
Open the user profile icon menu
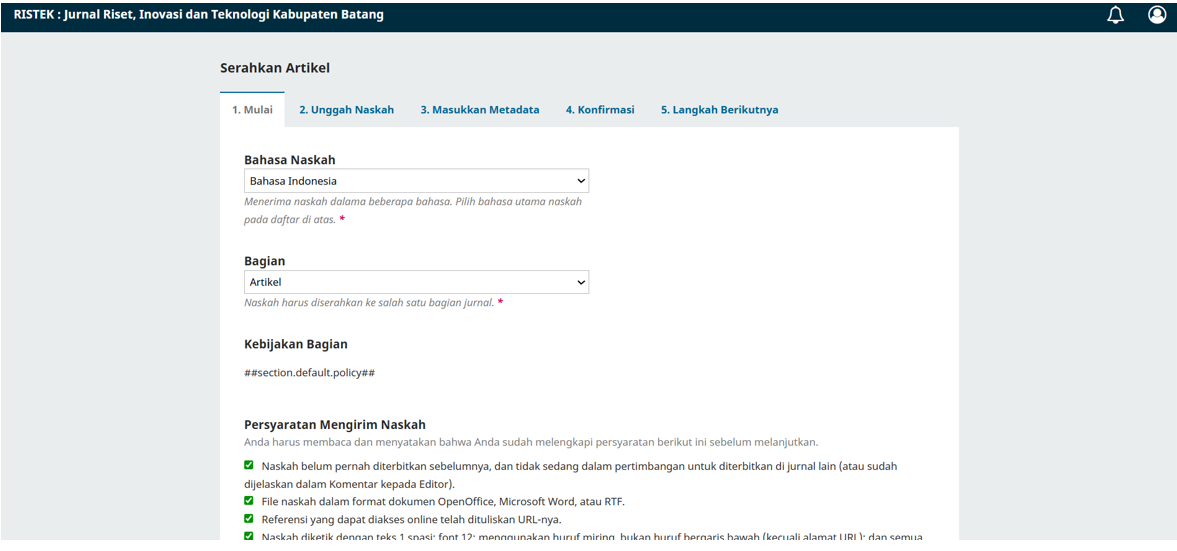tap(1157, 15)
